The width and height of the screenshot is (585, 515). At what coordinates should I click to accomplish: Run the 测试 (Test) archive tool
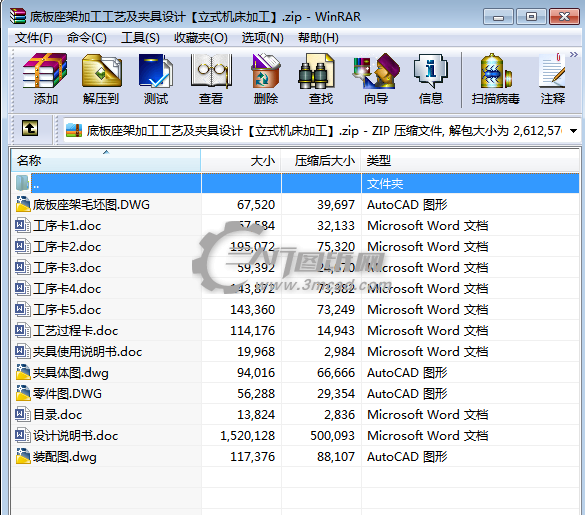point(156,79)
